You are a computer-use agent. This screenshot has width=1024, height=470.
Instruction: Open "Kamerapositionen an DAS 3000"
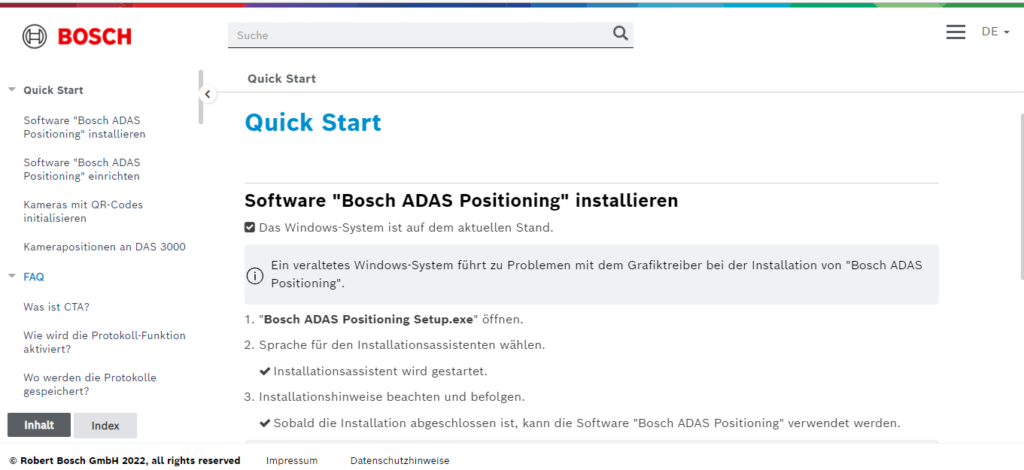pyautogui.click(x=104, y=247)
